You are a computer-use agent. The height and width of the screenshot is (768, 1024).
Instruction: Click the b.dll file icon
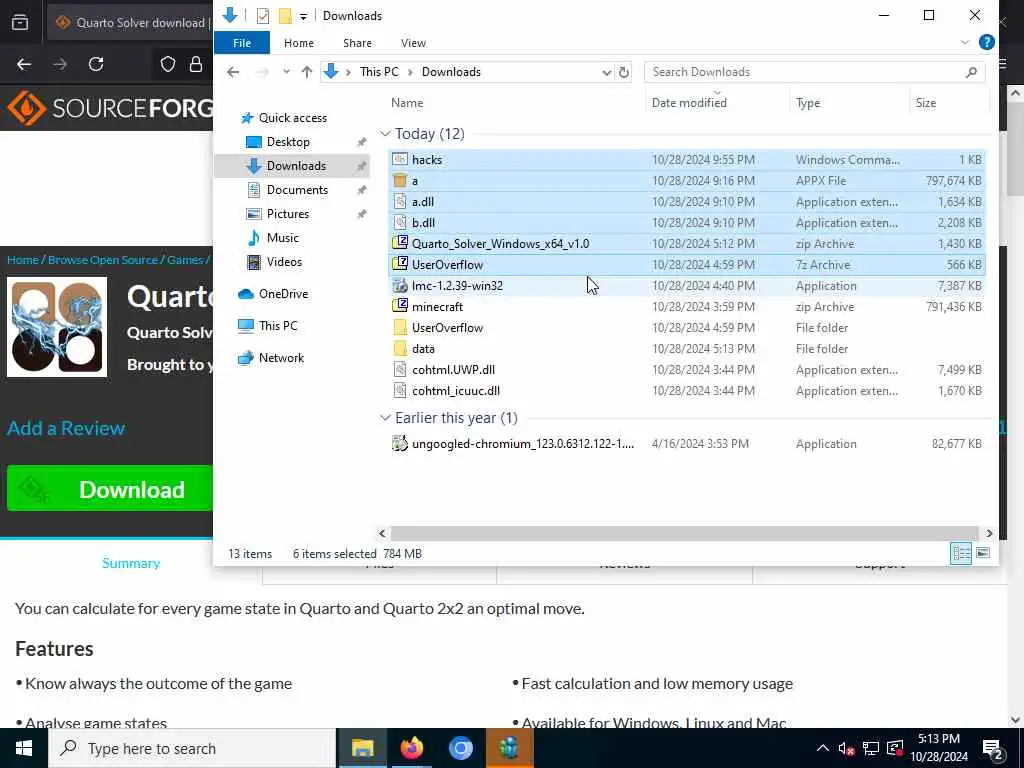click(400, 223)
